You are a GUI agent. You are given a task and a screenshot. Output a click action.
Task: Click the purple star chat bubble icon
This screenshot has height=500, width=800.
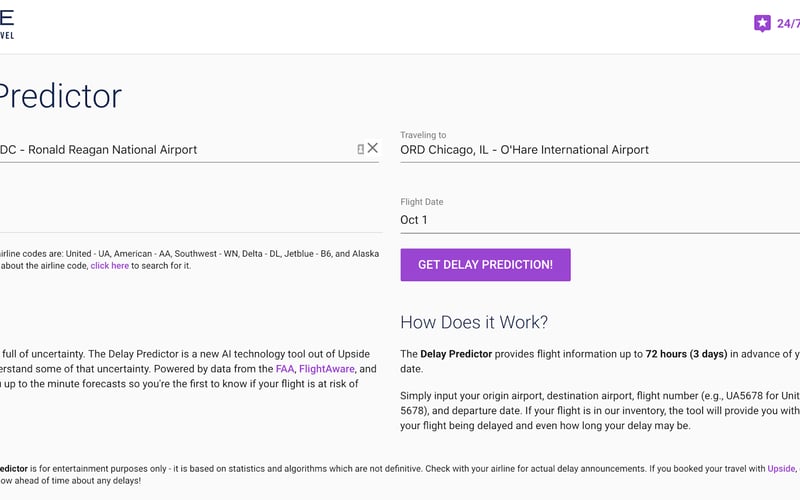[x=762, y=23]
